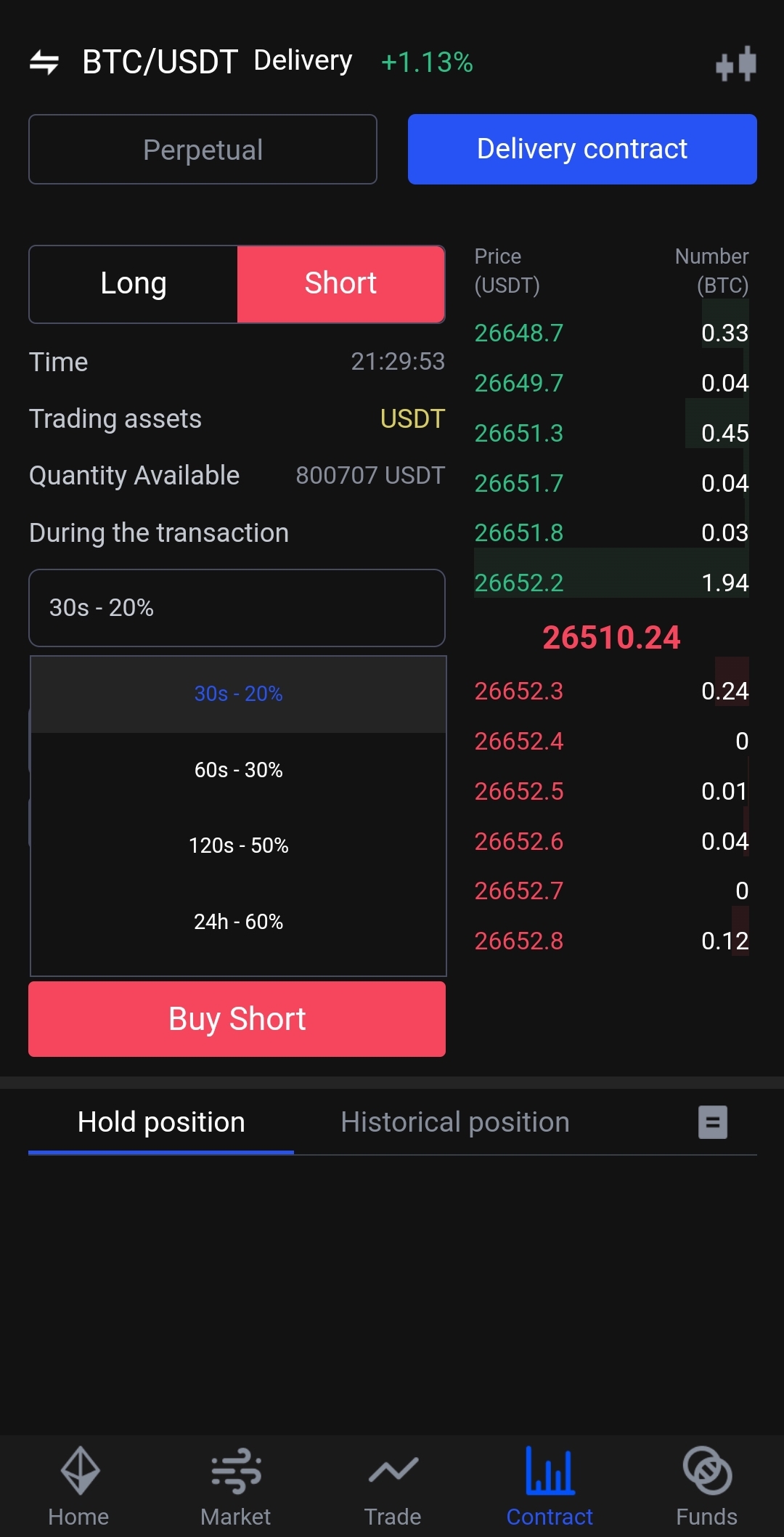Pick the 120s - 50% option
784x1537 pixels.
tap(238, 845)
